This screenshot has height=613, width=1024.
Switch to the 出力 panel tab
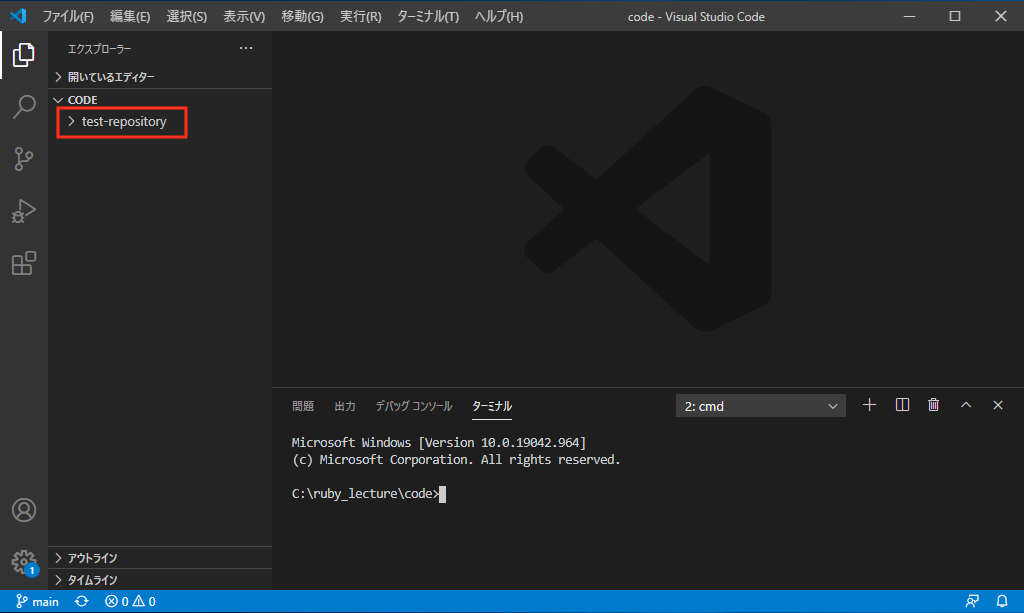(x=345, y=406)
